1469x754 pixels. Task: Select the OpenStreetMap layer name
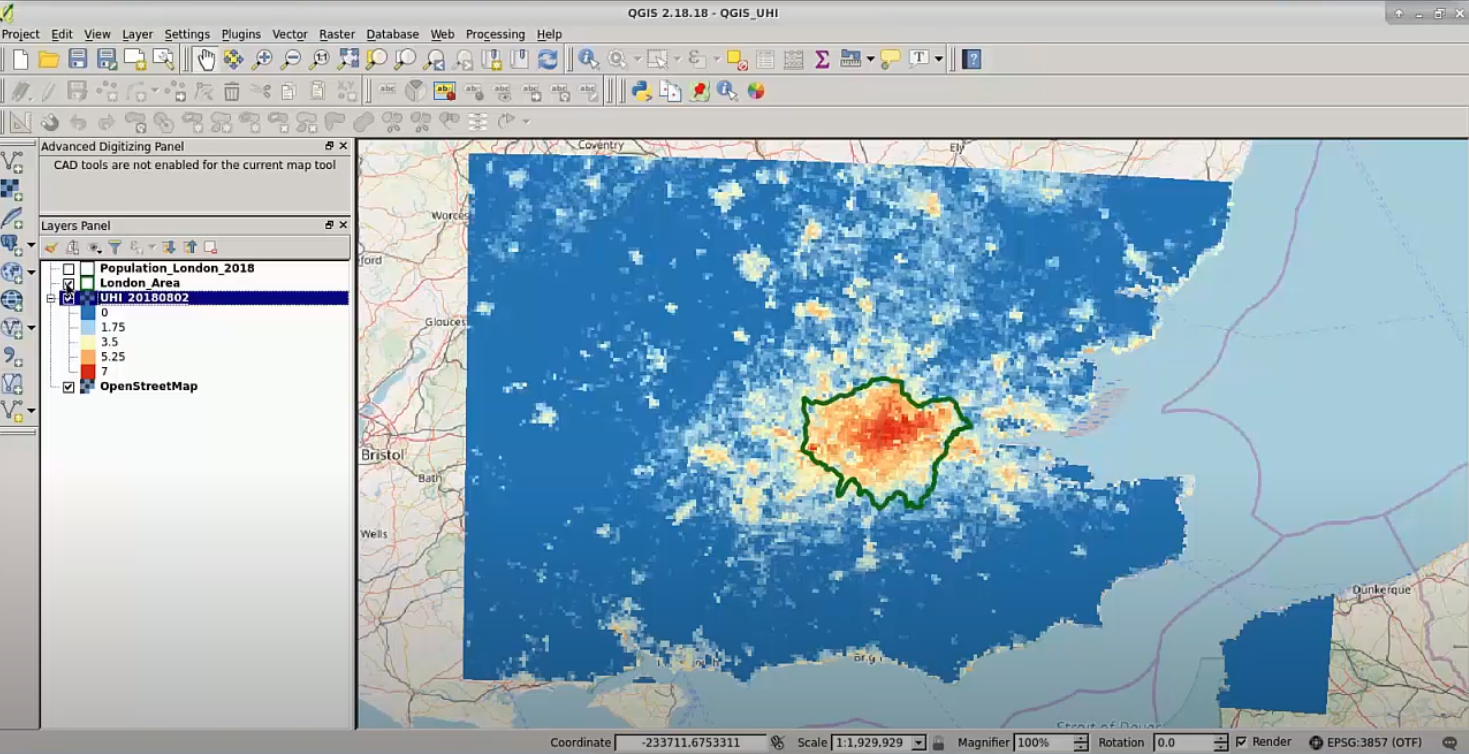[148, 387]
